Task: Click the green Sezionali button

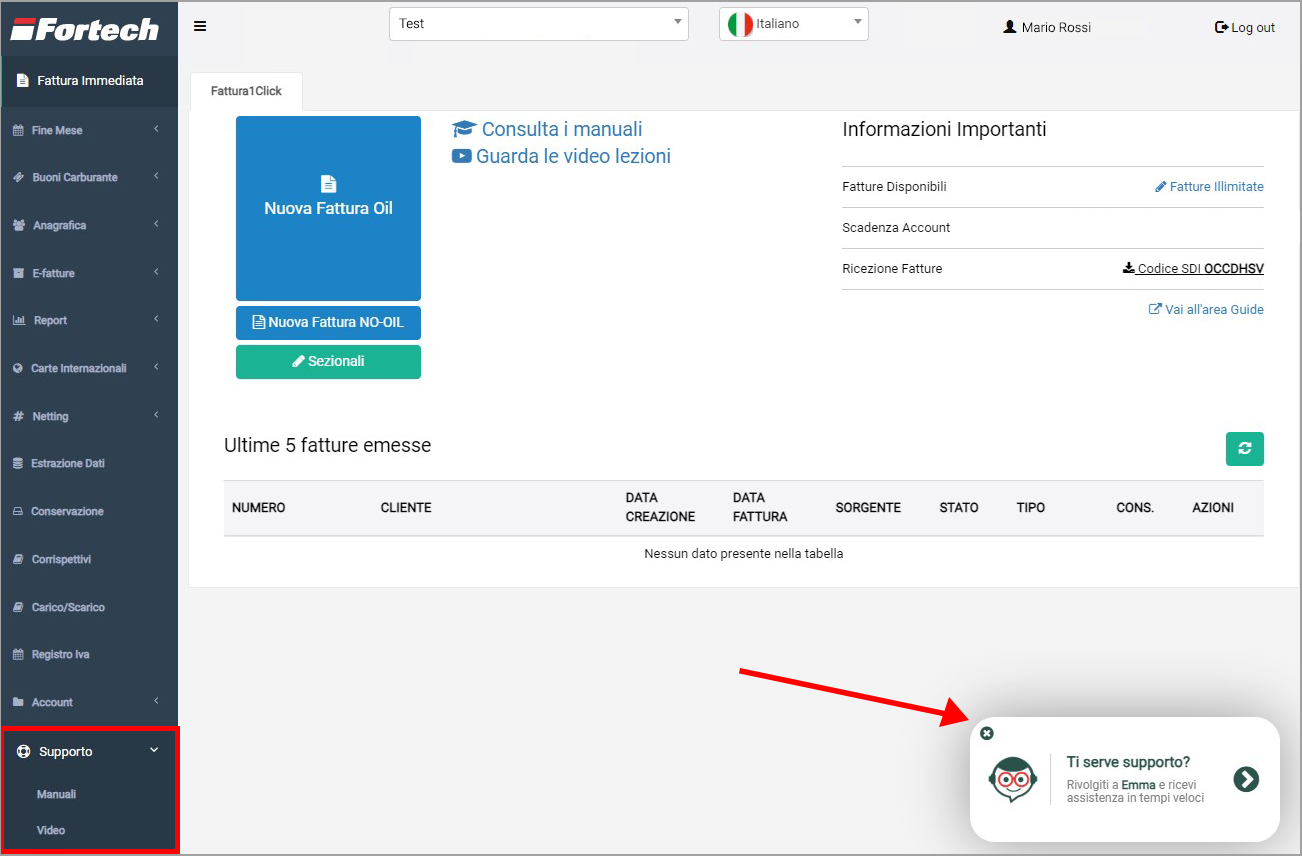Action: [328, 361]
